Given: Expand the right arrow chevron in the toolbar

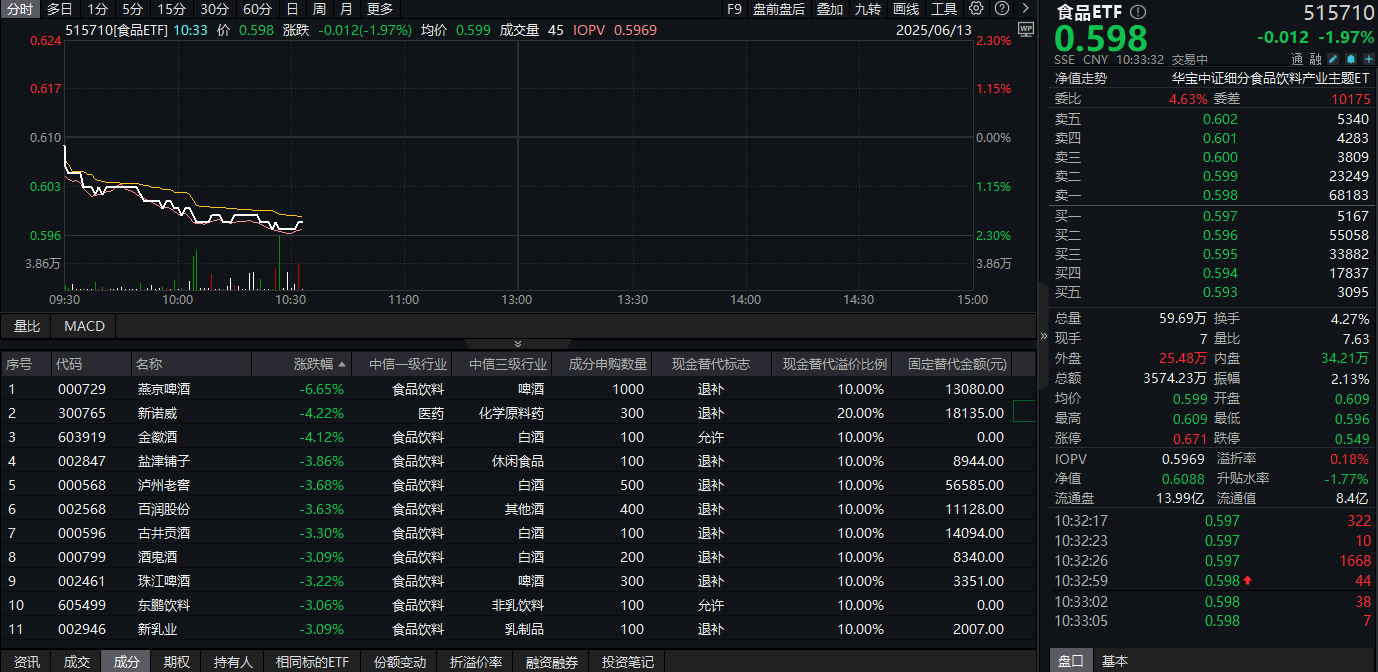Looking at the screenshot, I should click(x=1026, y=8).
